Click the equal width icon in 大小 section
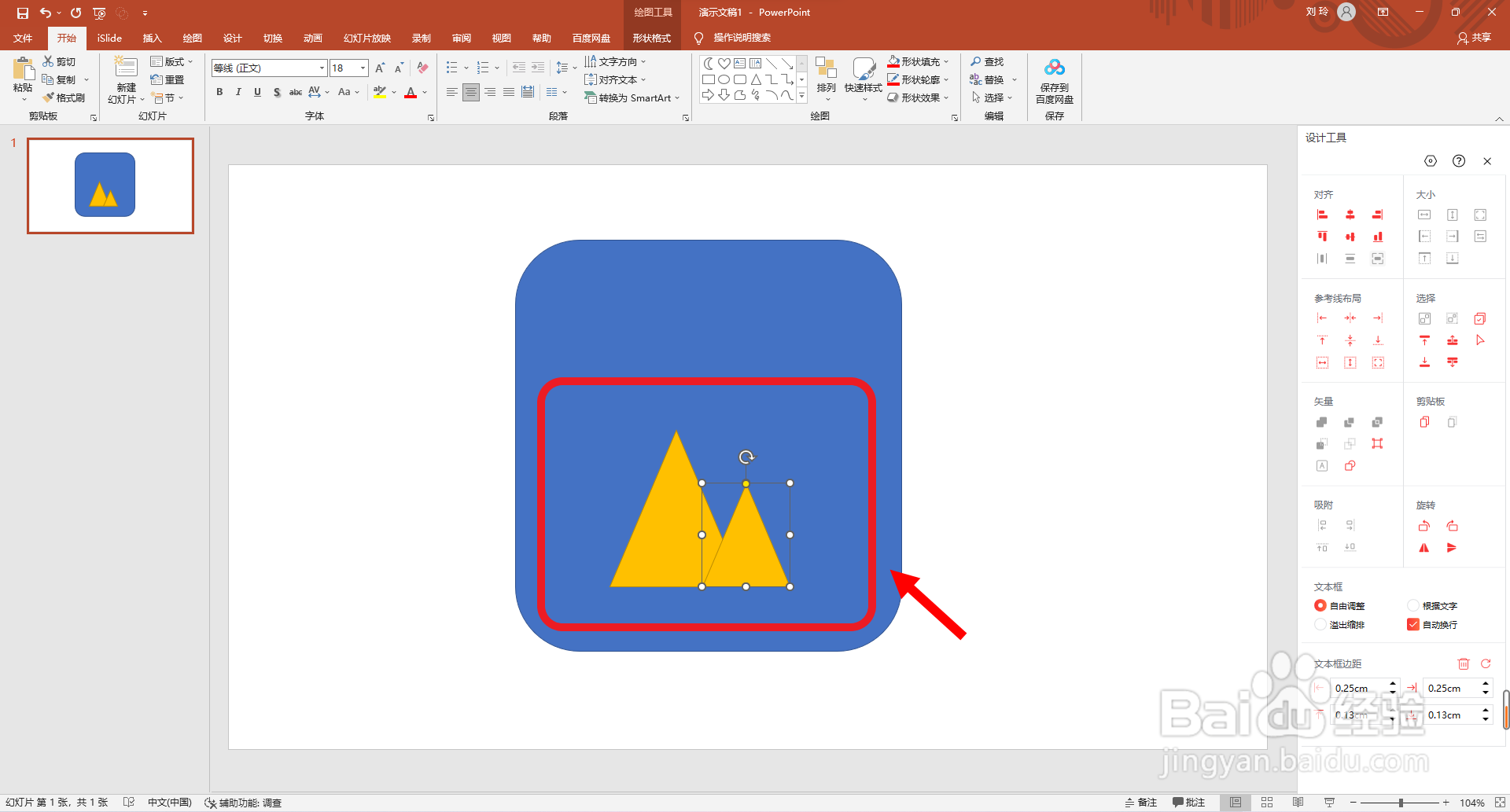 click(1424, 215)
